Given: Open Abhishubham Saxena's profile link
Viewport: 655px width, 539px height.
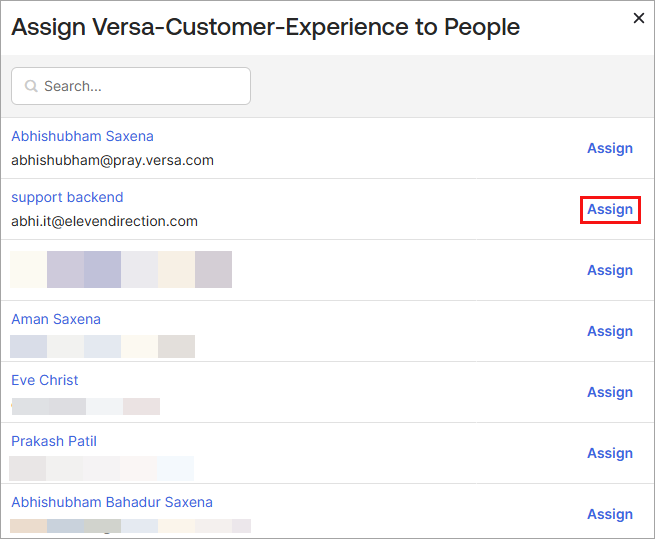Looking at the screenshot, I should [82, 136].
